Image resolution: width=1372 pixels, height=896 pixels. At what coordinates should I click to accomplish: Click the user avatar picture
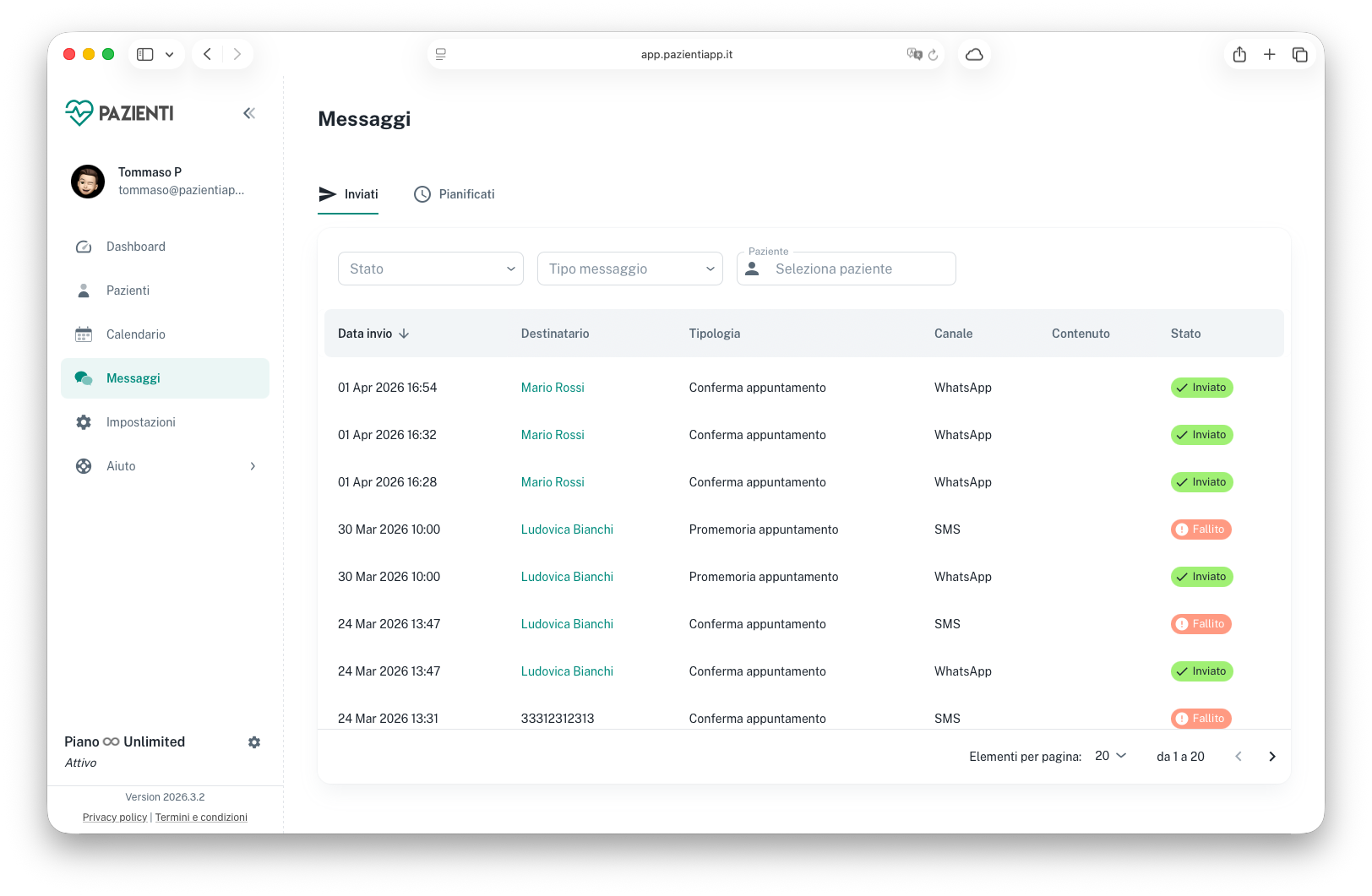tap(88, 182)
